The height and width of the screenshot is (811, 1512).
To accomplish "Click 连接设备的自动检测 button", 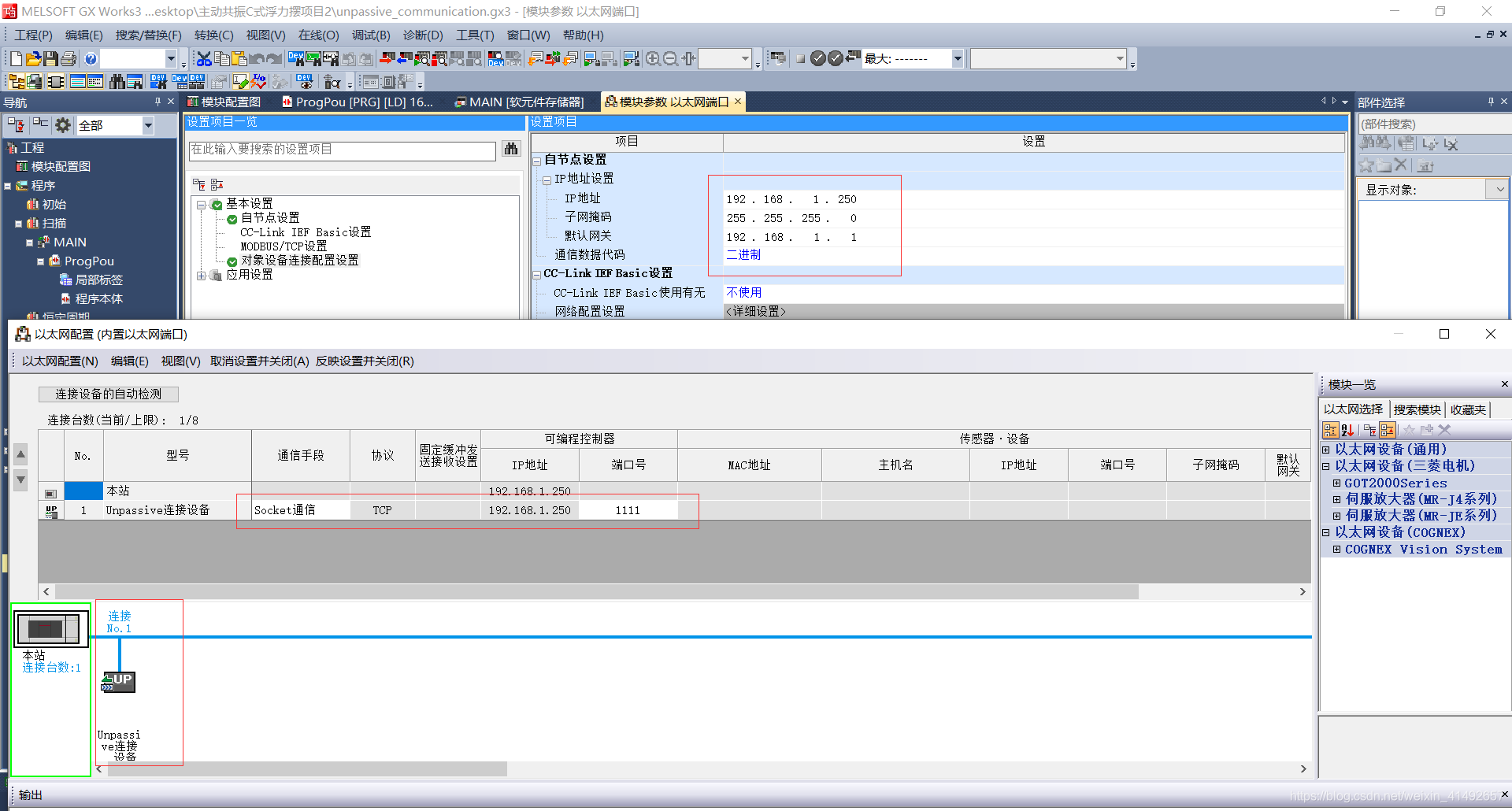I will (x=109, y=394).
